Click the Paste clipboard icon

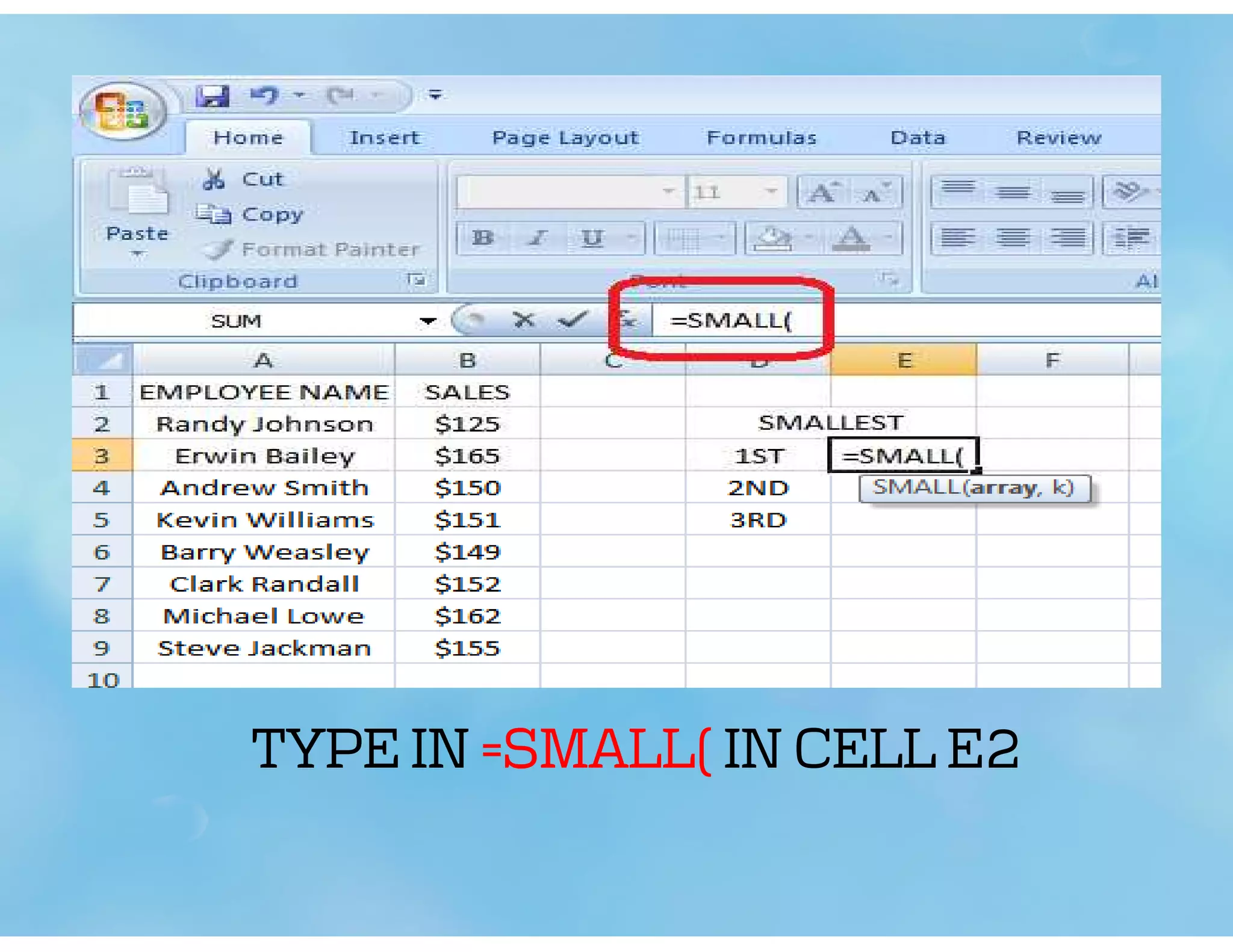(138, 193)
